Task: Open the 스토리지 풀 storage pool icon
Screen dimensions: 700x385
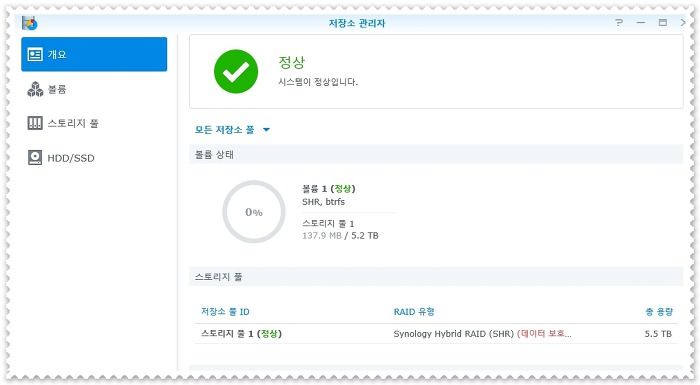Action: [x=35, y=123]
